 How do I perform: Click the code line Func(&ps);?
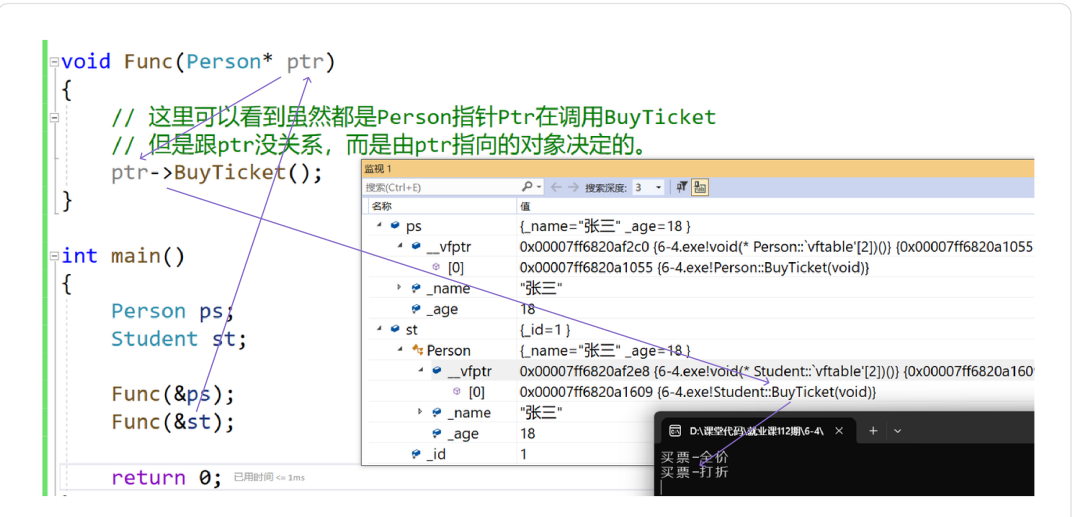173,395
